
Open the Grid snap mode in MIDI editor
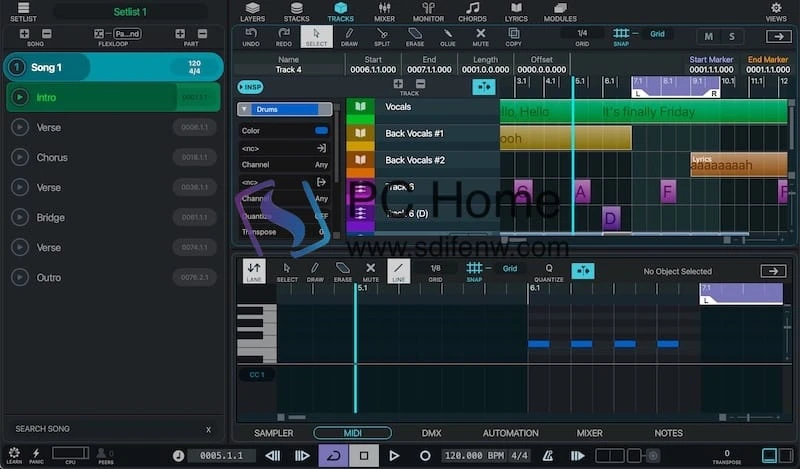(510, 268)
